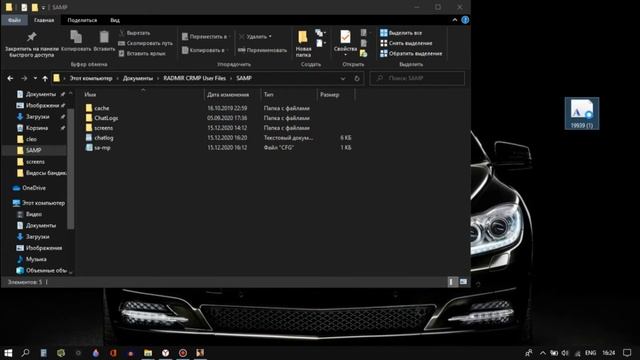The height and width of the screenshot is (360, 640).
Task: Open pinned Документы in Quick access
Action: click(x=40, y=94)
